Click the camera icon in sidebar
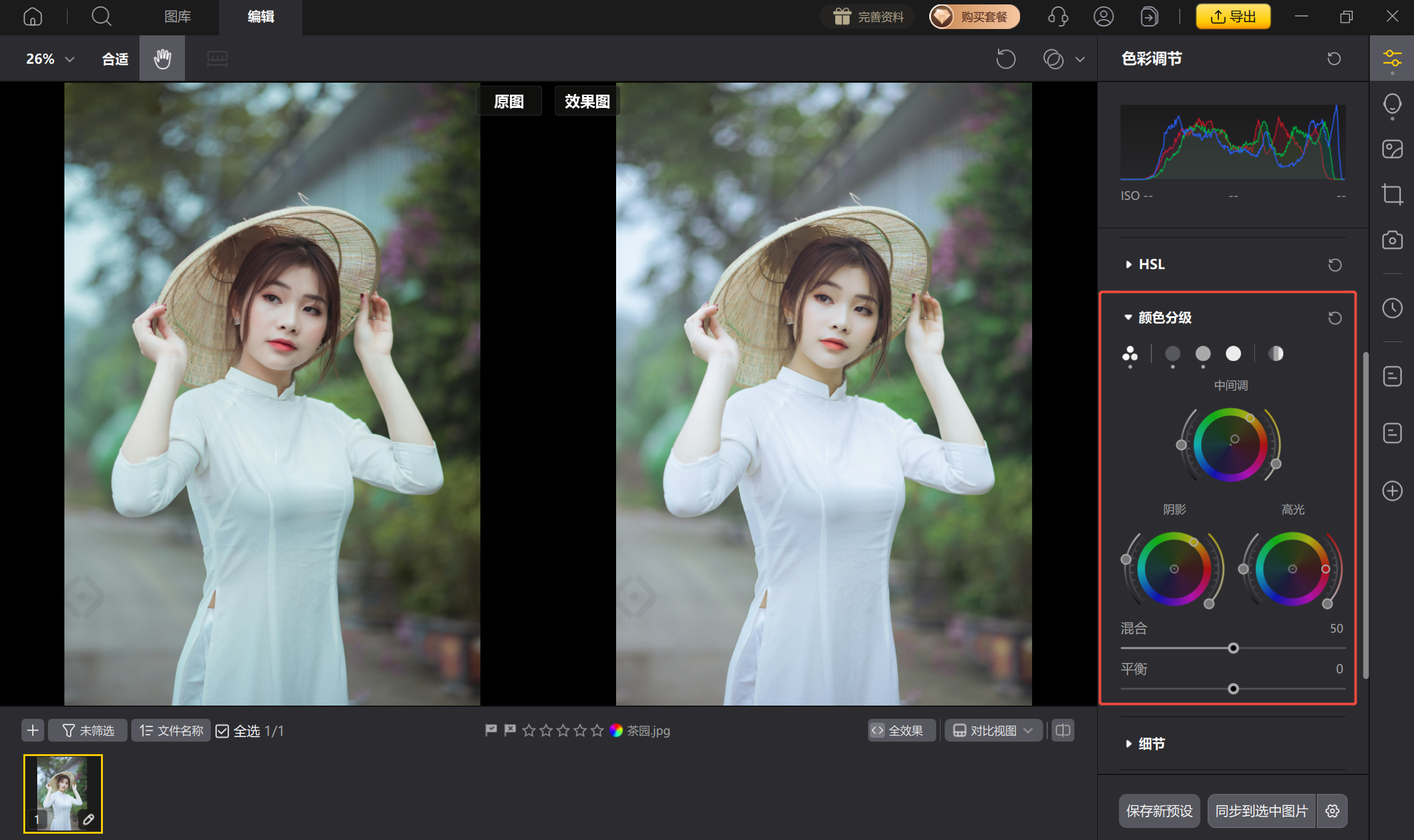 pos(1392,240)
